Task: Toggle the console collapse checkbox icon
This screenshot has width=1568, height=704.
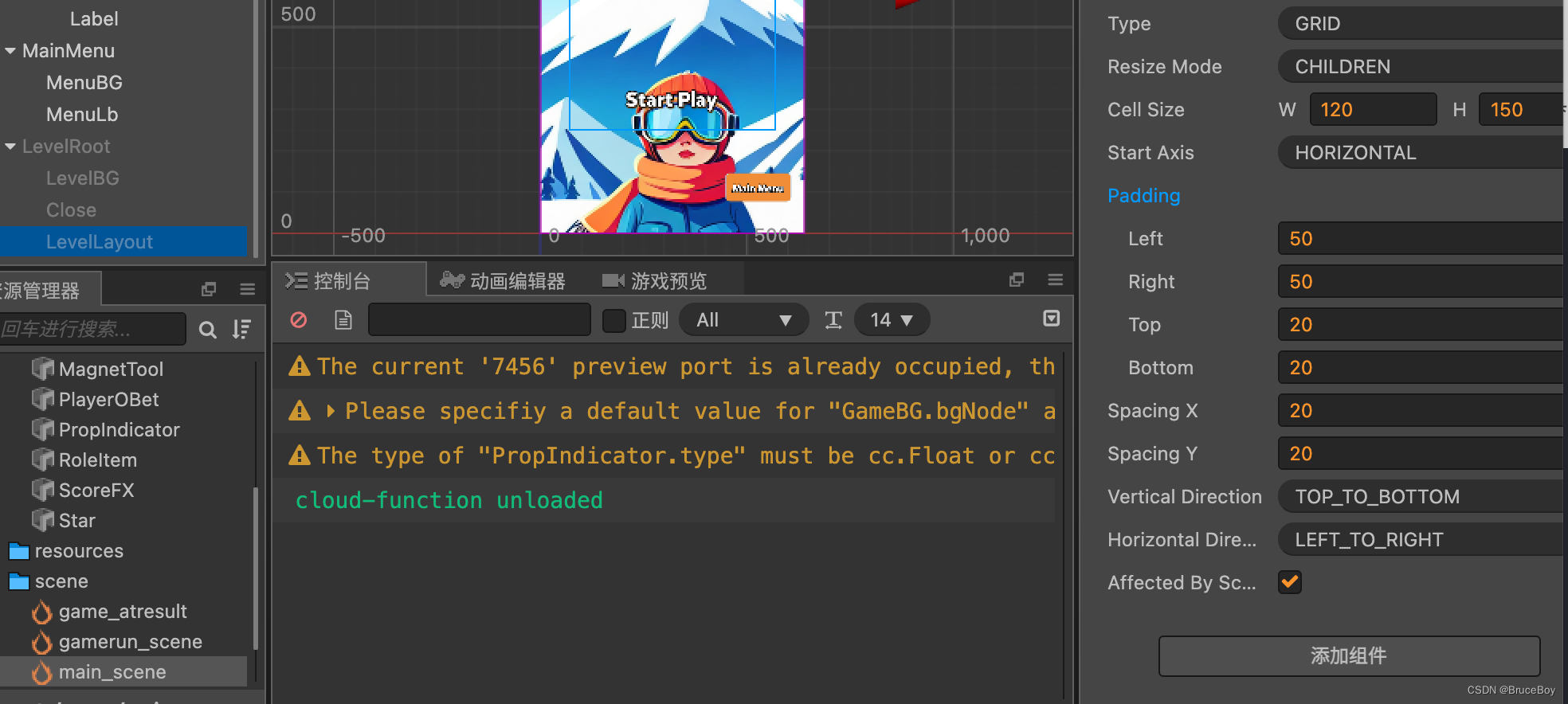Action: point(1052,319)
